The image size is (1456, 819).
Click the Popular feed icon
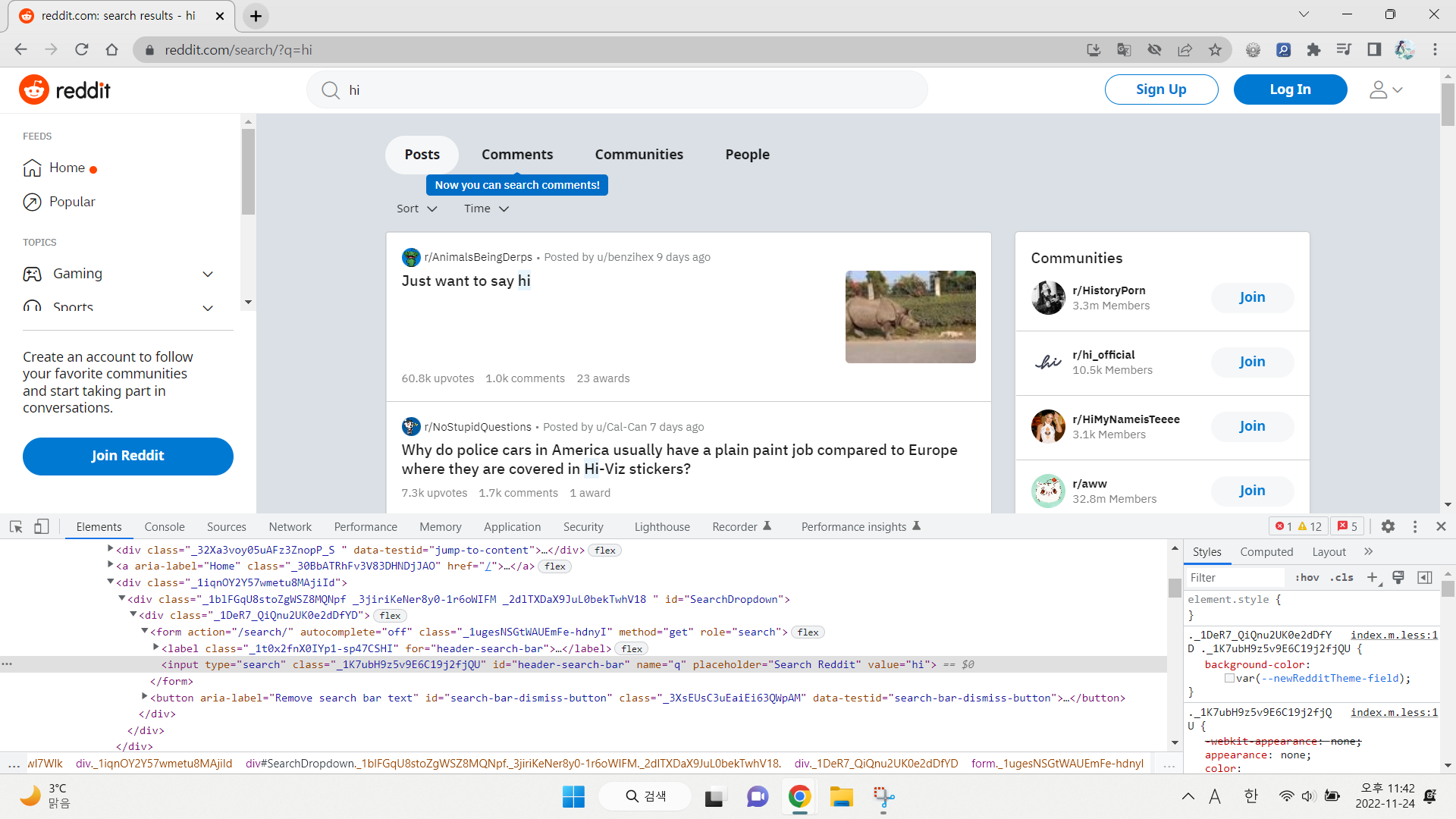click(32, 202)
